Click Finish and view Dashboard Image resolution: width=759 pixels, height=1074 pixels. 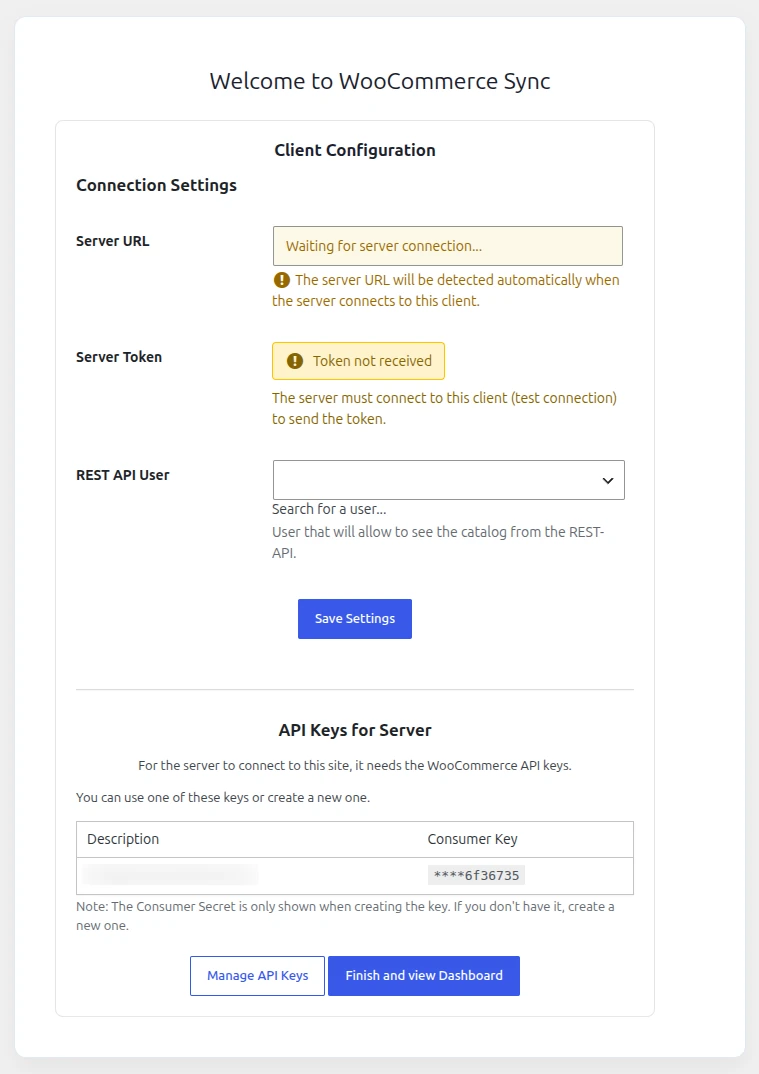click(424, 975)
